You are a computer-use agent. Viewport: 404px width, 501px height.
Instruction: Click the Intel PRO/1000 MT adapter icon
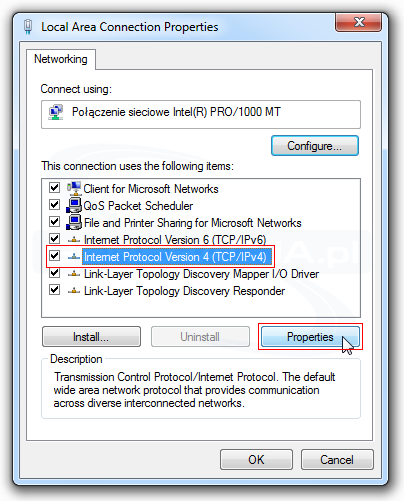coord(56,113)
